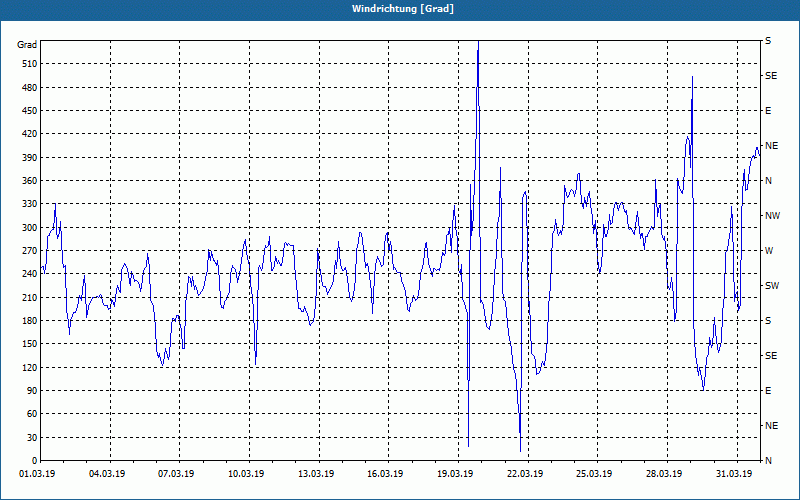Choose the 22.03.19 x-axis date
The height and width of the screenshot is (500, 800).
[525, 474]
